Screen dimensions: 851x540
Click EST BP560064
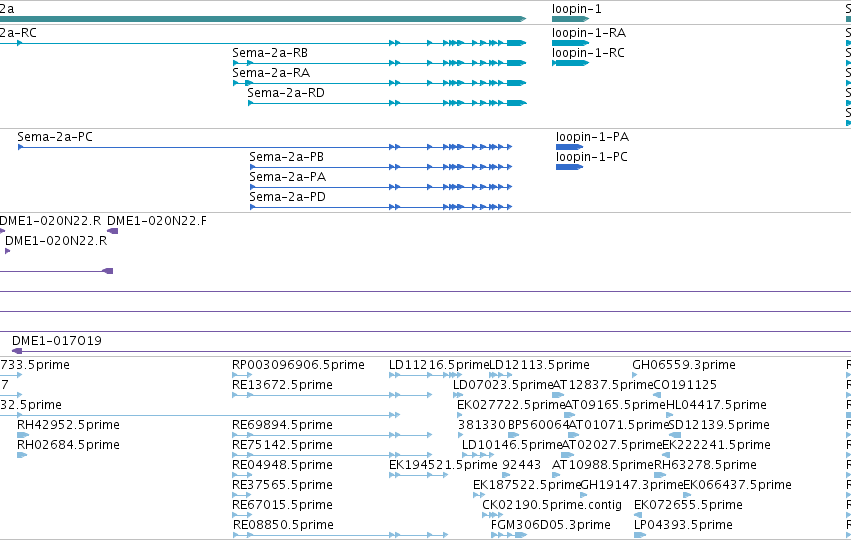coord(538,425)
